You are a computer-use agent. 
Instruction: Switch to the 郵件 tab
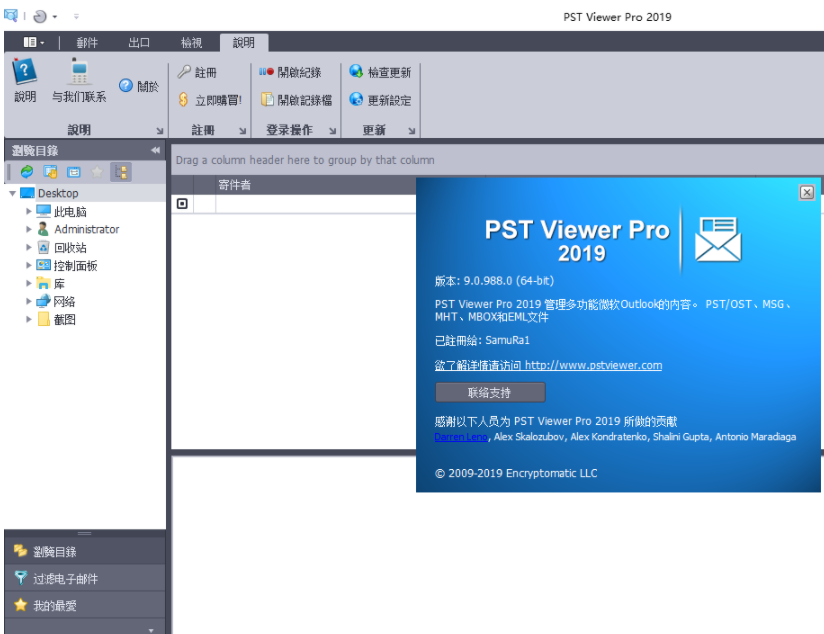point(87,43)
